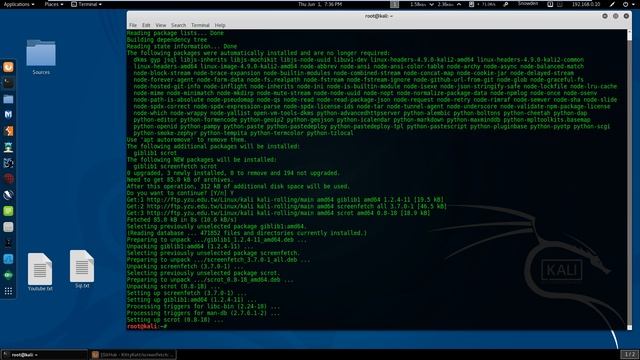The height and width of the screenshot is (360, 640).
Task: Select the Youtube.txt desktop file
Action: (x=40, y=271)
